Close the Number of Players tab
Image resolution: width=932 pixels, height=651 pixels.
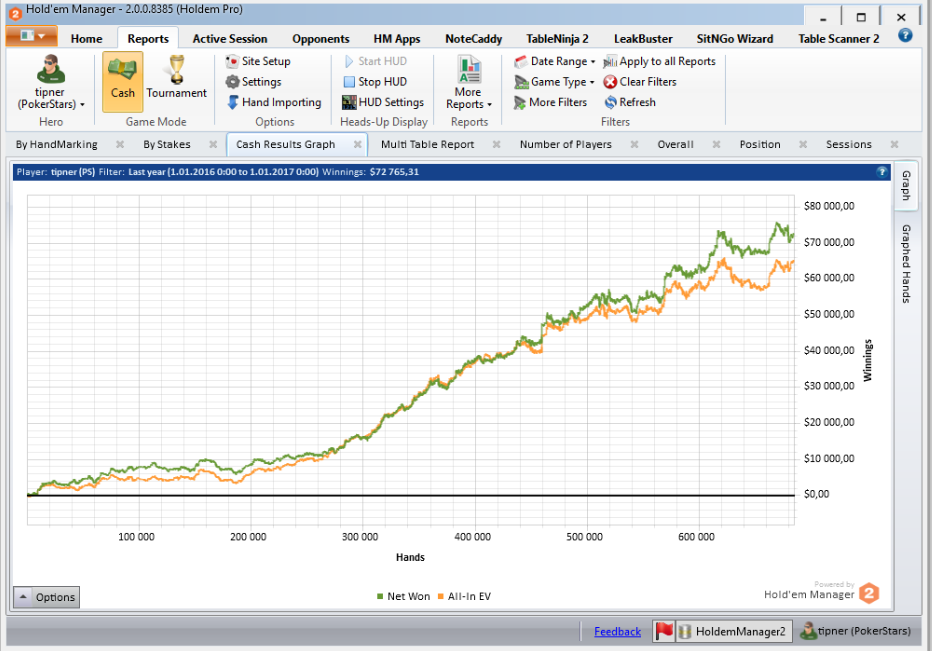click(x=634, y=144)
